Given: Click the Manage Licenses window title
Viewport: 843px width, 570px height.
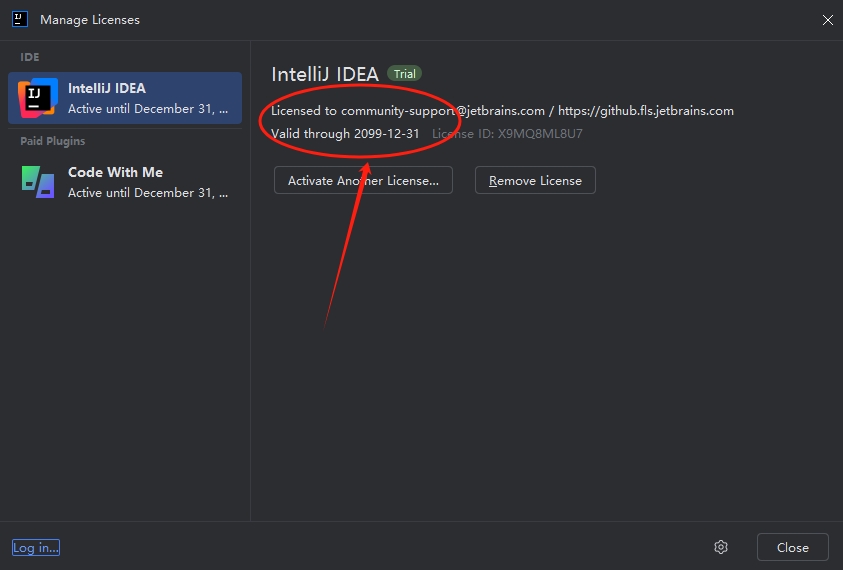Looking at the screenshot, I should (x=90, y=20).
